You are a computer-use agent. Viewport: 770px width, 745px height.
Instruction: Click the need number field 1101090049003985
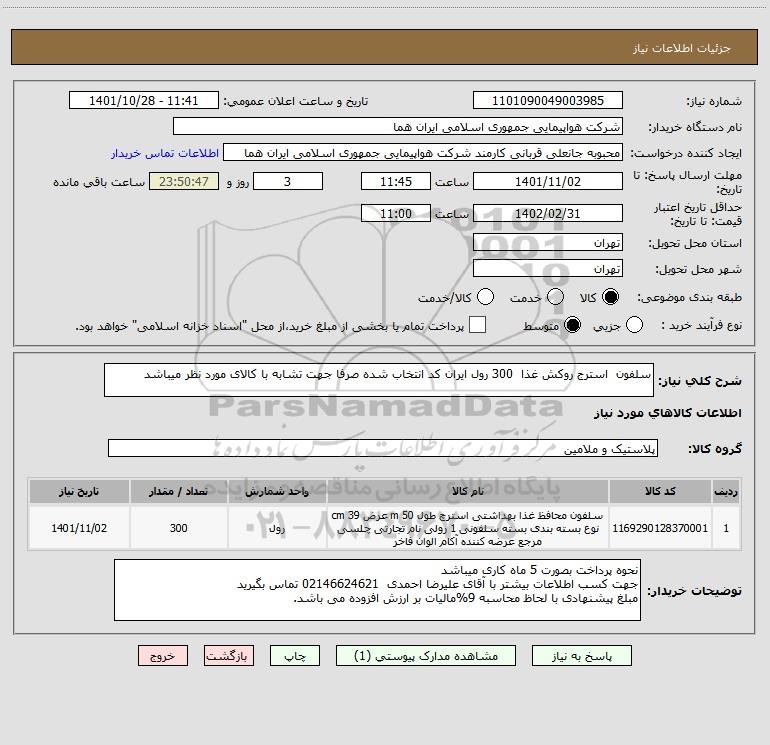pyautogui.click(x=548, y=101)
